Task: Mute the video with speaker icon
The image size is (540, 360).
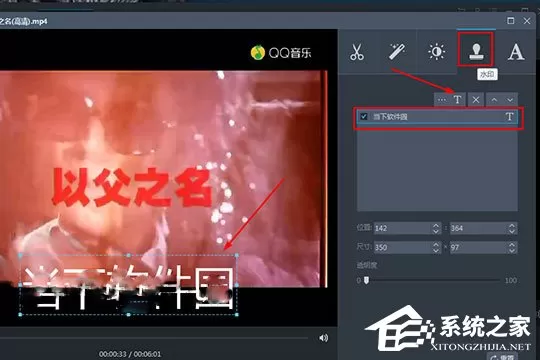Action: pos(323,338)
